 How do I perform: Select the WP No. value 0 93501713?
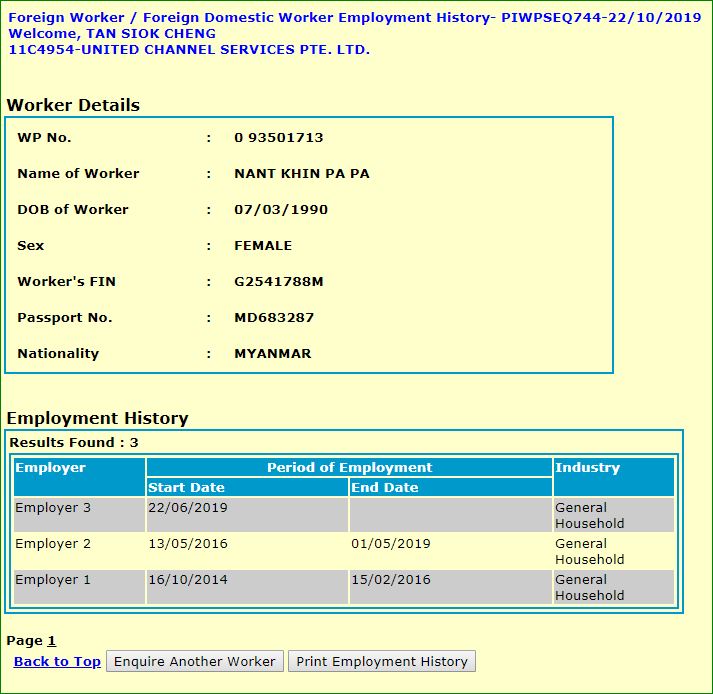tap(278, 138)
